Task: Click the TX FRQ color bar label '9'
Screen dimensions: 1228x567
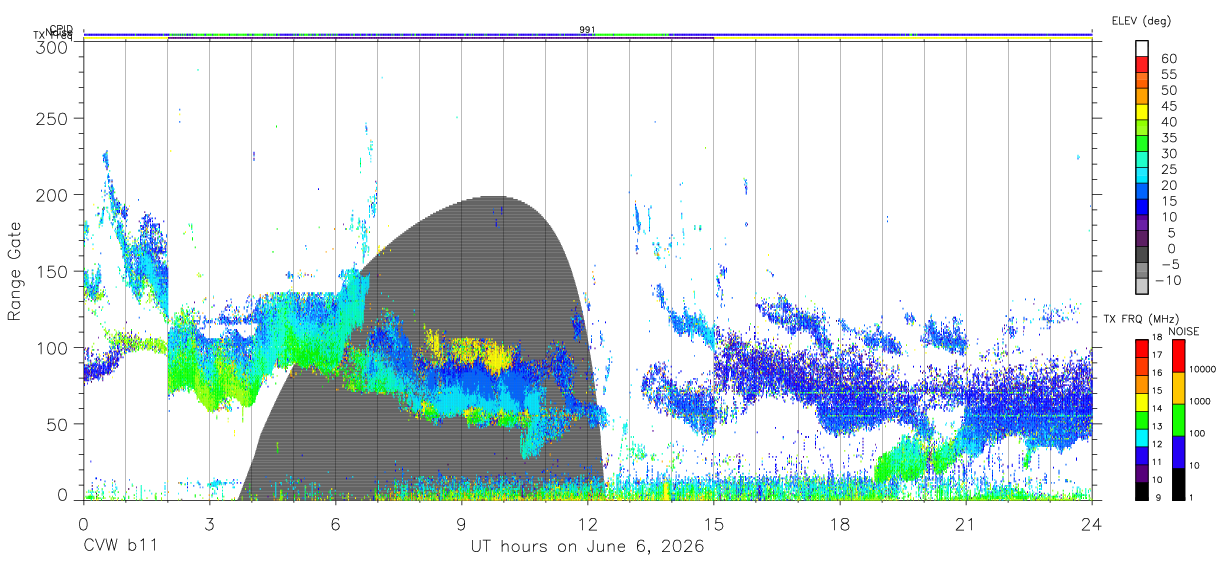Action: (x=1159, y=497)
